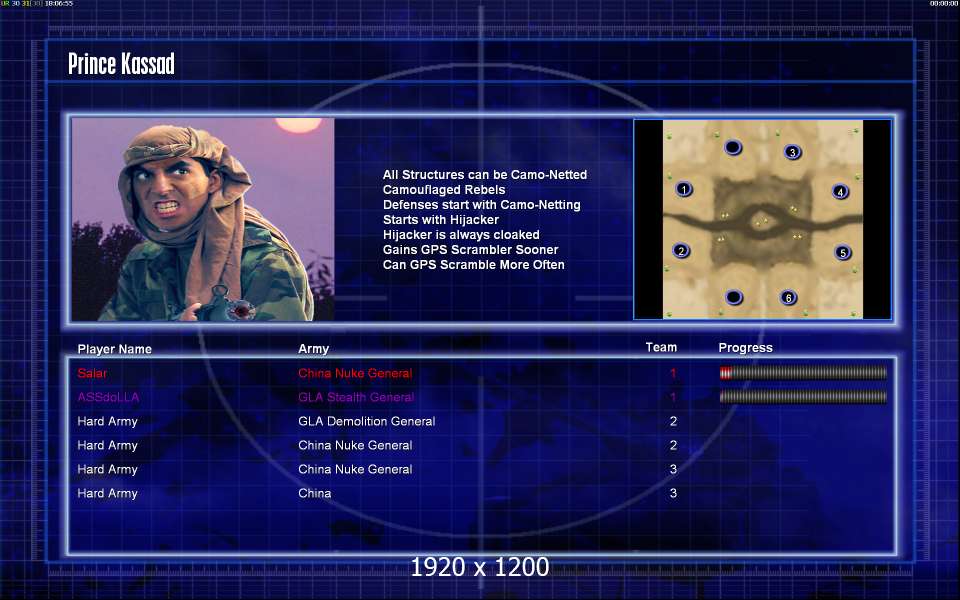Click the China Nuke General entry on team 3
This screenshot has width=960, height=600.
tap(355, 469)
